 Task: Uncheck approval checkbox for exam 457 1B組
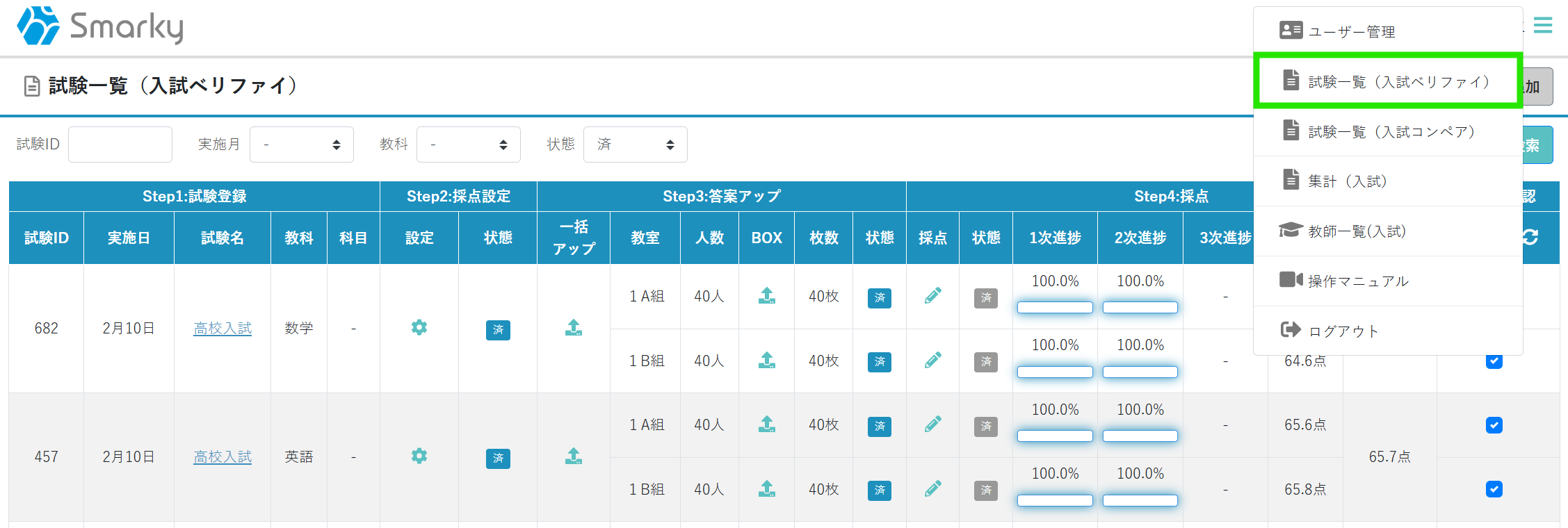[x=1494, y=489]
